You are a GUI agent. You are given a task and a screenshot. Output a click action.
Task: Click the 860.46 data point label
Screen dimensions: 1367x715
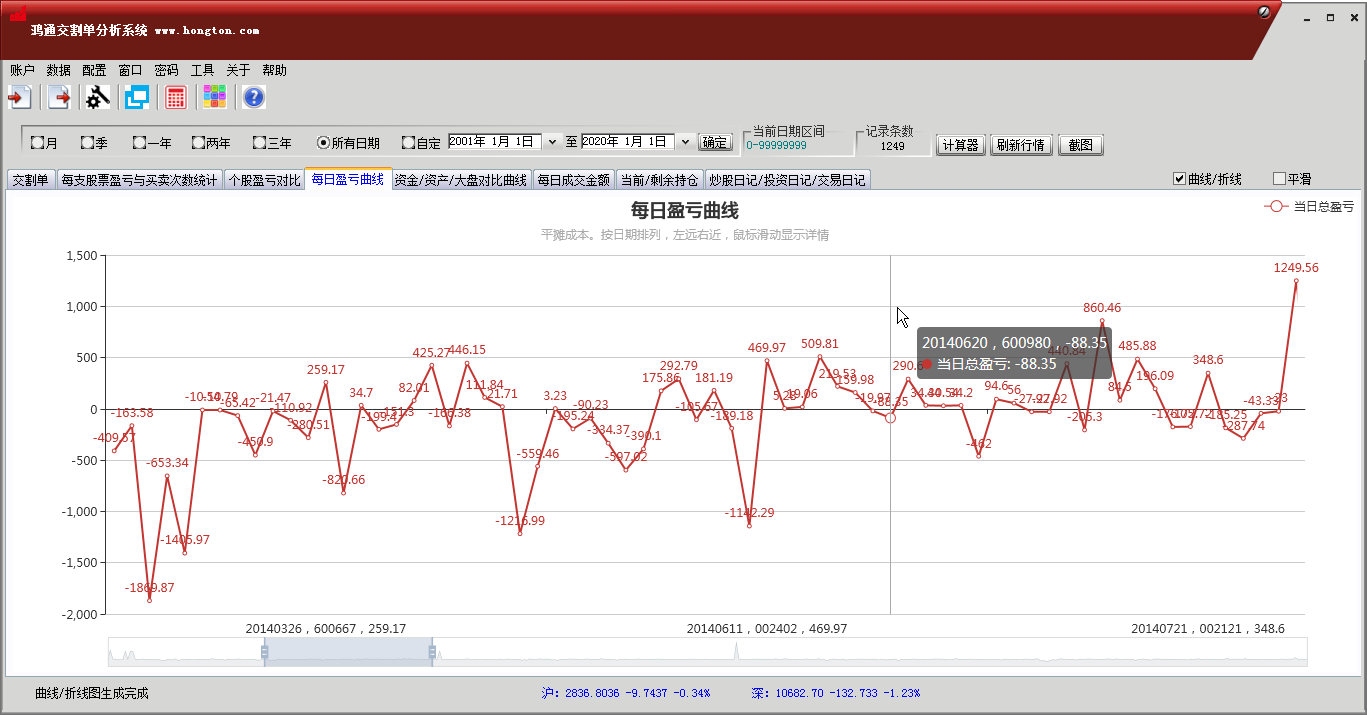coord(1102,308)
